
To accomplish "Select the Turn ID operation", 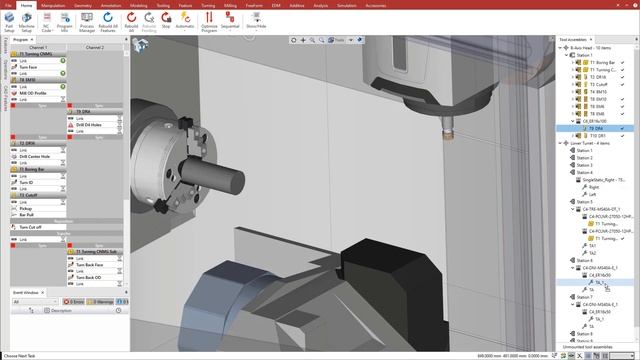I will point(38,182).
